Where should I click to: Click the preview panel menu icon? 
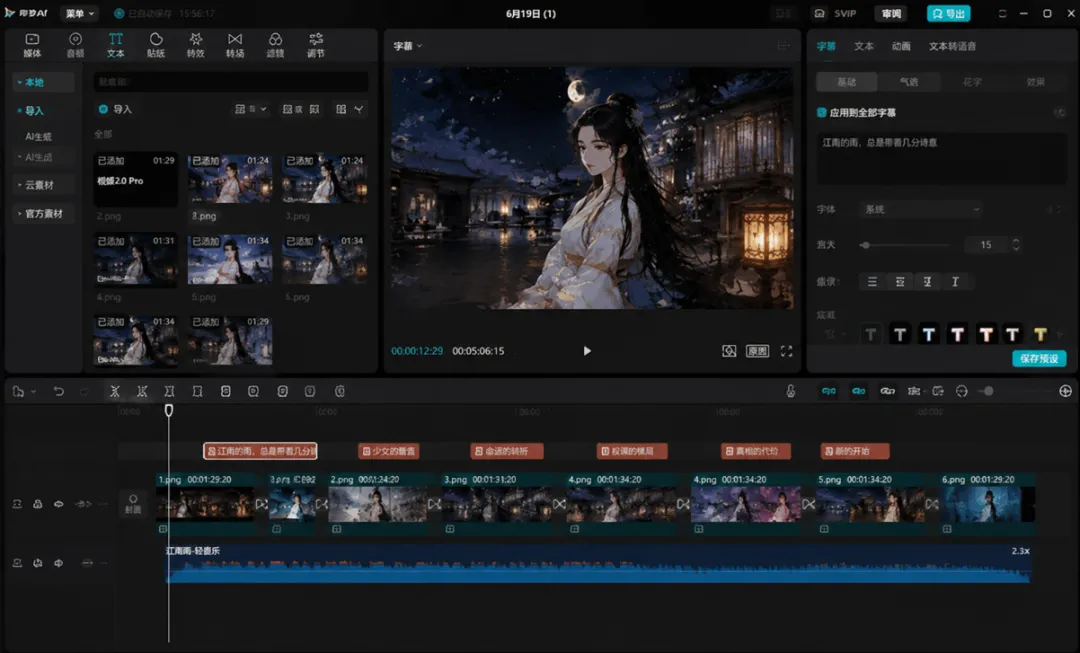(784, 45)
